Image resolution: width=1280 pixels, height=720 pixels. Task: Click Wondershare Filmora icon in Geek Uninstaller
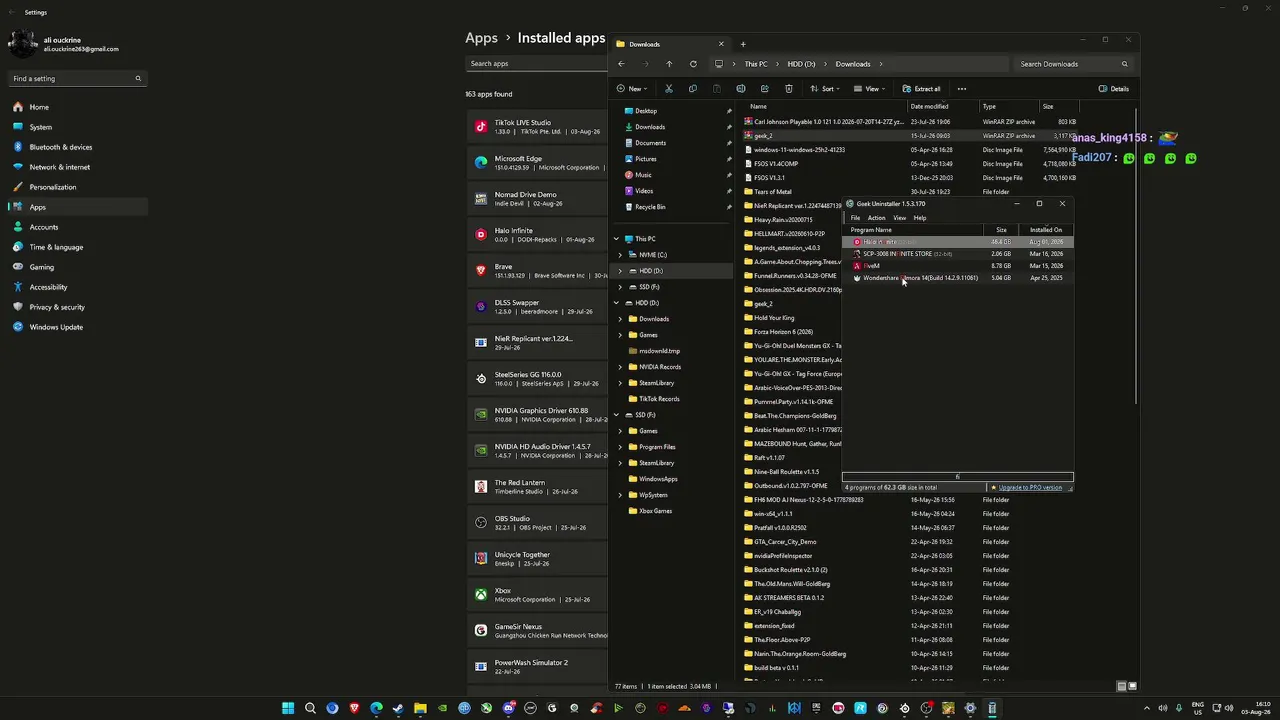click(857, 278)
